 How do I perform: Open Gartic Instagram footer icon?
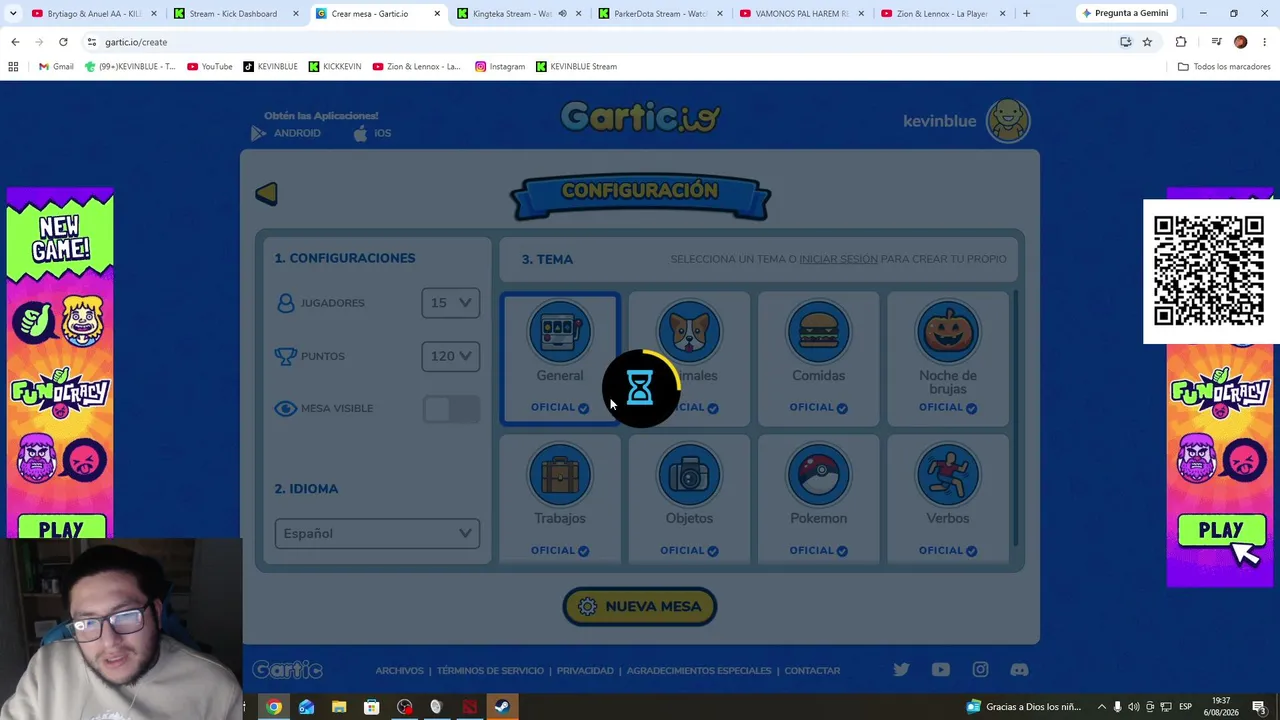coord(980,670)
